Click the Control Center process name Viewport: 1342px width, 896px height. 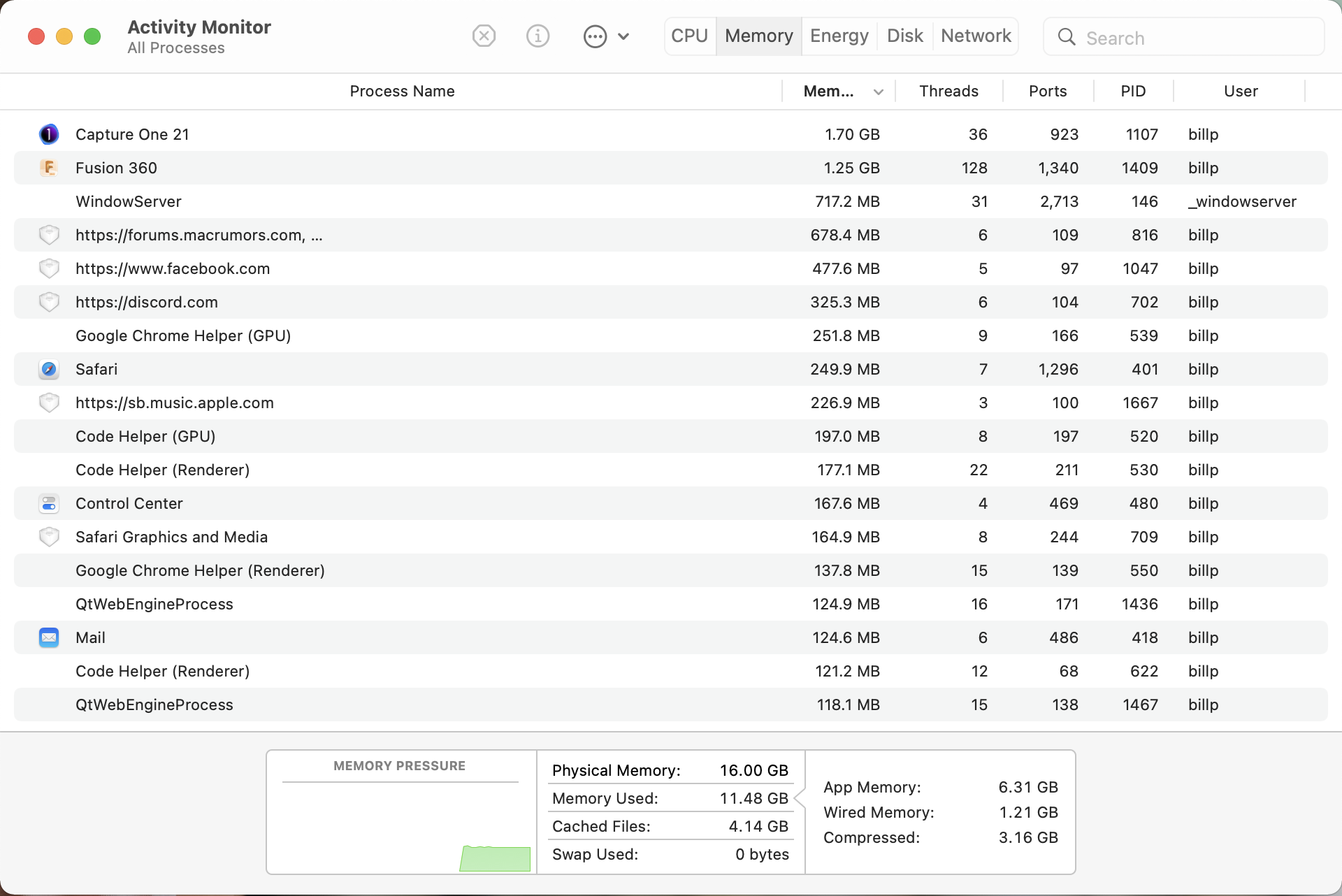129,503
